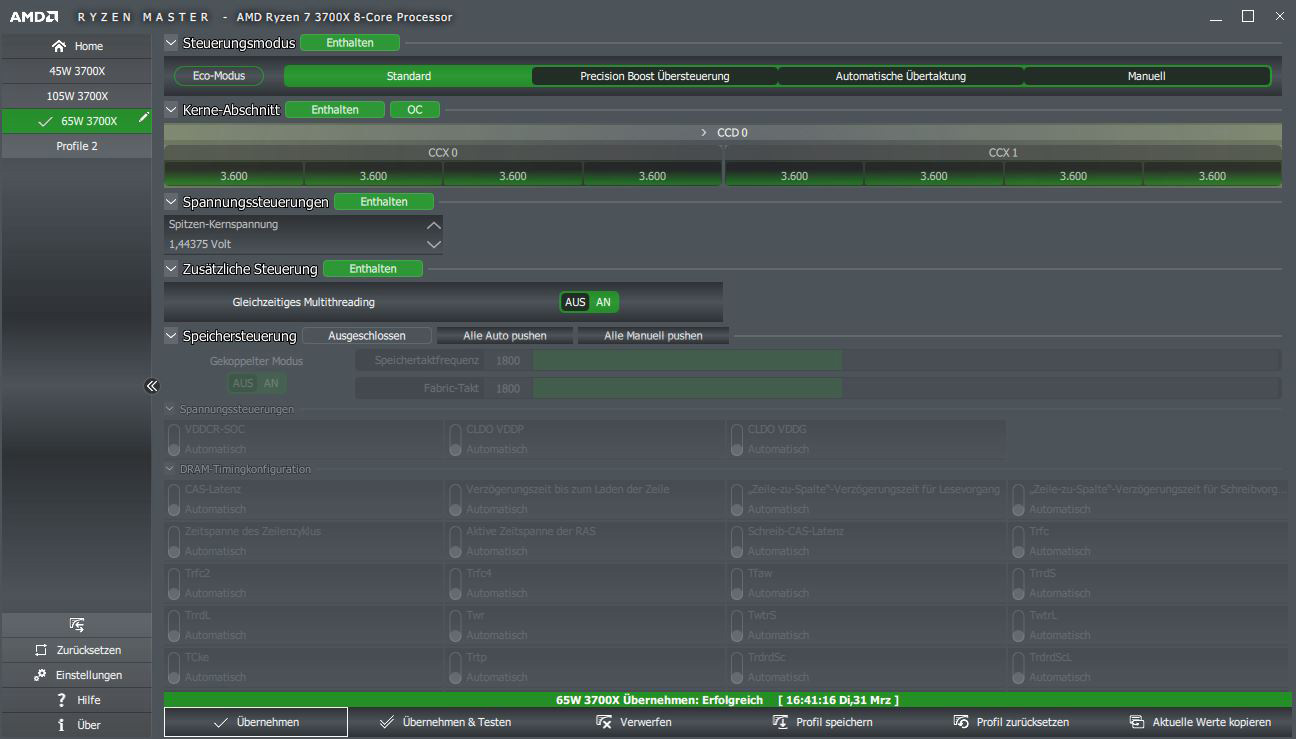Set Gekoppelter Modus to AUS
Image resolution: width=1296 pixels, height=739 pixels.
(243, 383)
